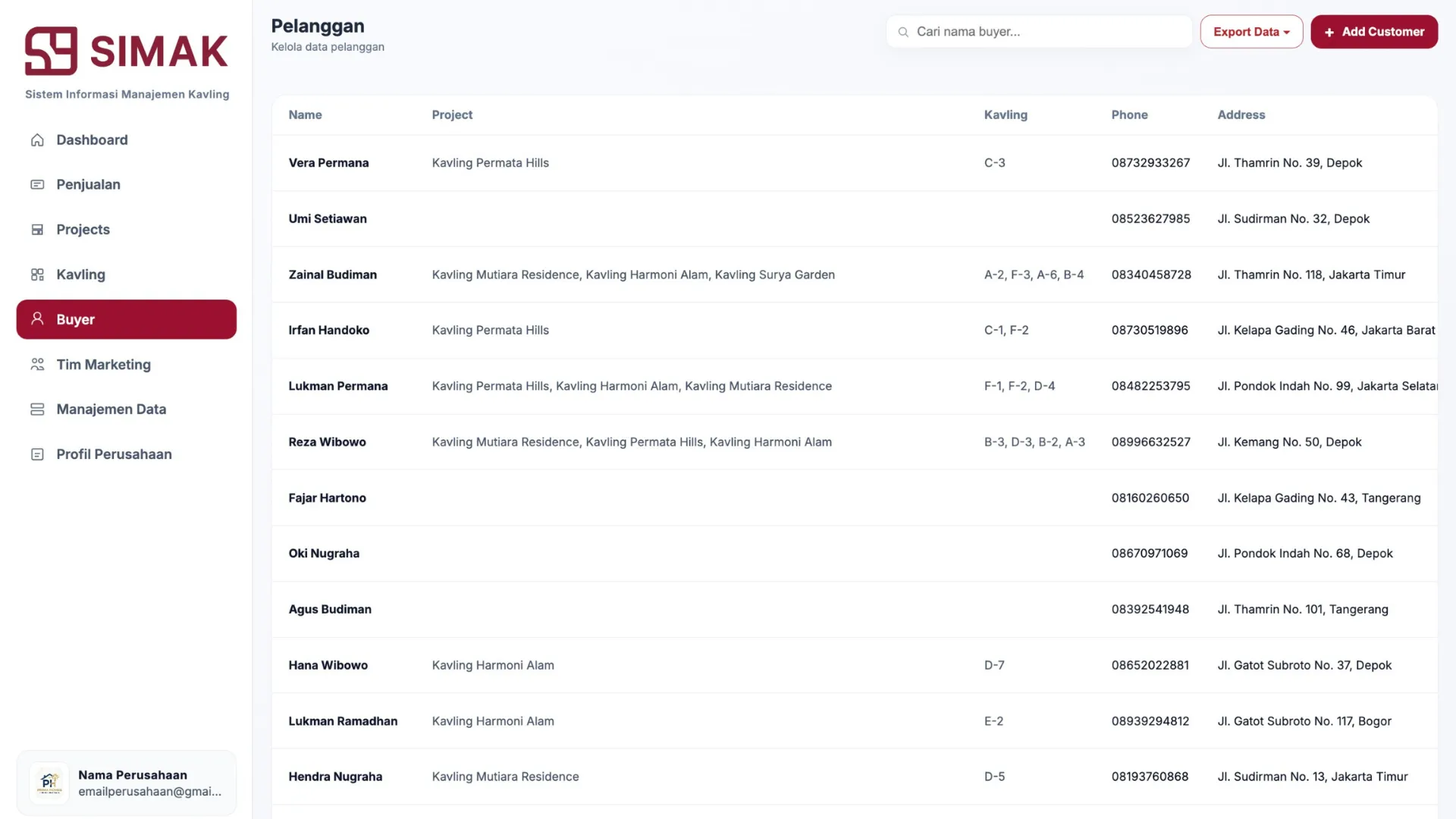Click the Tim Marketing people icon
This screenshot has width=1456, height=819.
[x=37, y=365]
